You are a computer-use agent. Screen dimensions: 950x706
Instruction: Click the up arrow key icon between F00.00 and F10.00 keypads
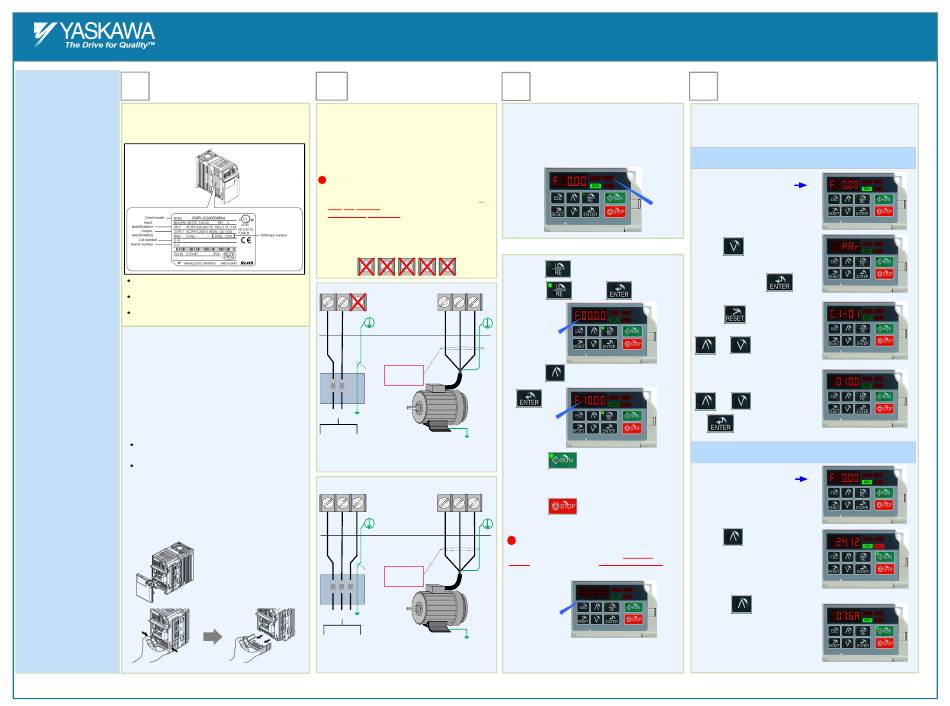point(555,373)
